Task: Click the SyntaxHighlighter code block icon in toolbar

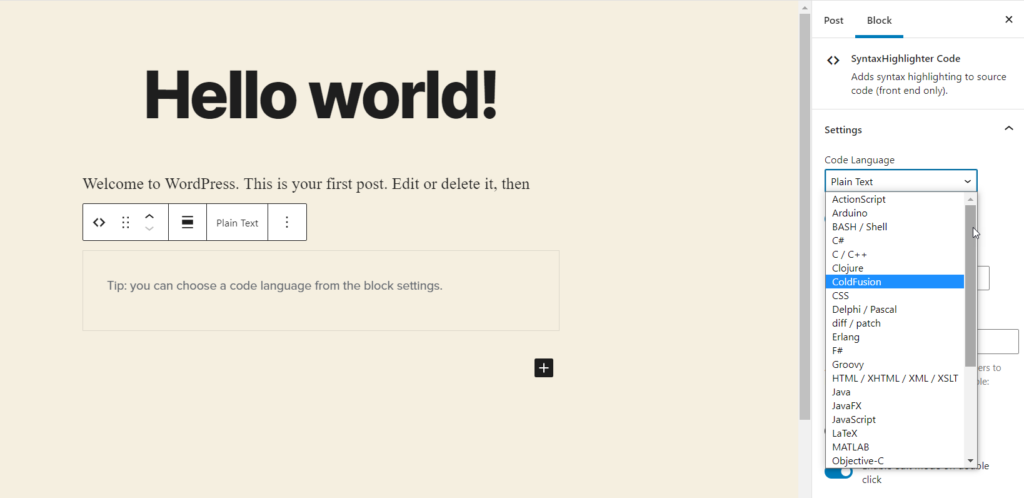Action: point(99,223)
